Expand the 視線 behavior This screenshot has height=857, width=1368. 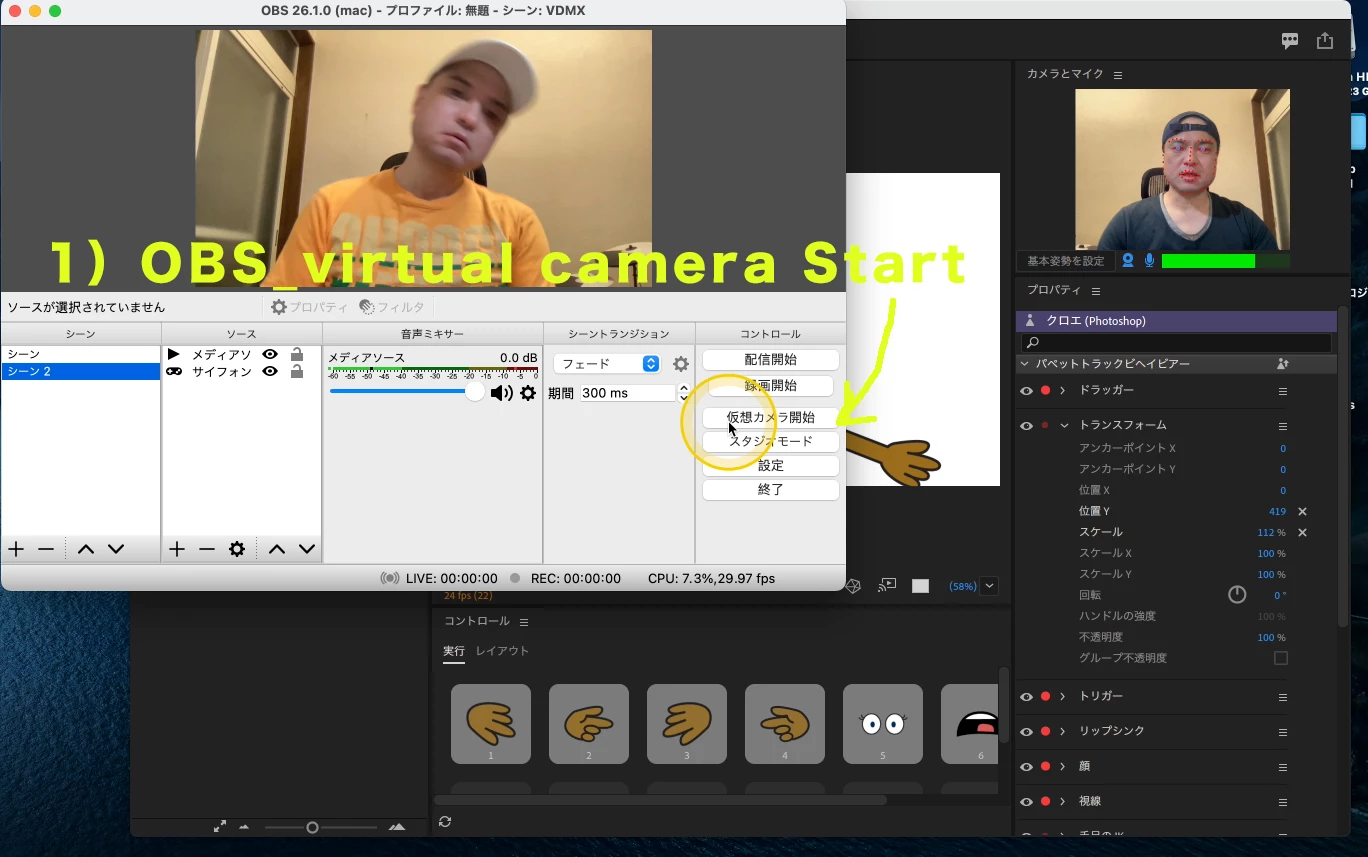pos(1063,801)
